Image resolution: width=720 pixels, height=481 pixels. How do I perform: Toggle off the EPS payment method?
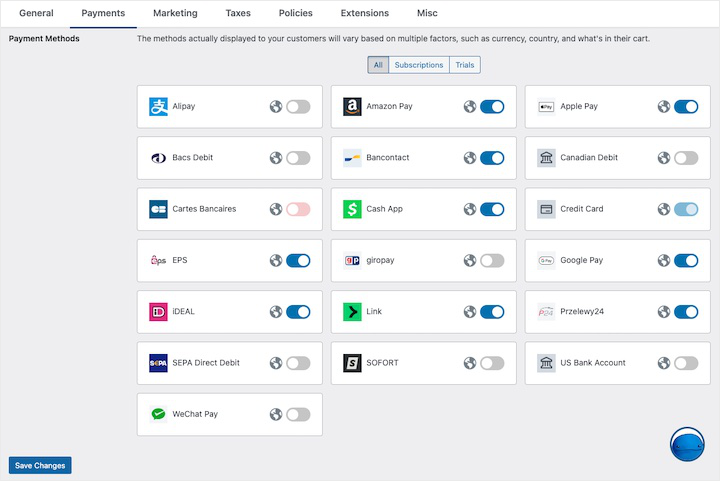298,261
